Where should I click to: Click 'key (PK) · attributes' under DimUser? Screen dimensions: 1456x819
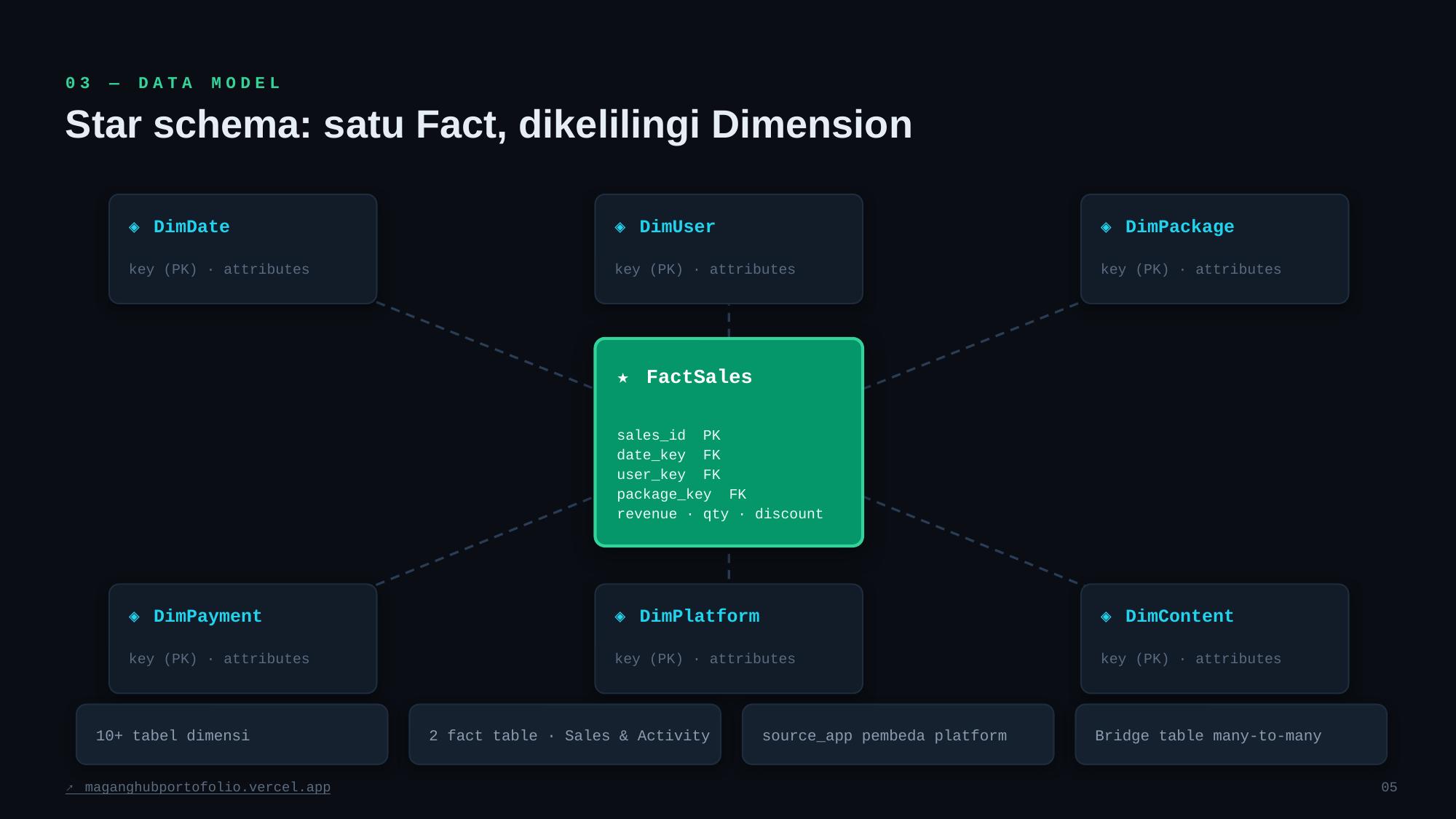click(x=705, y=269)
